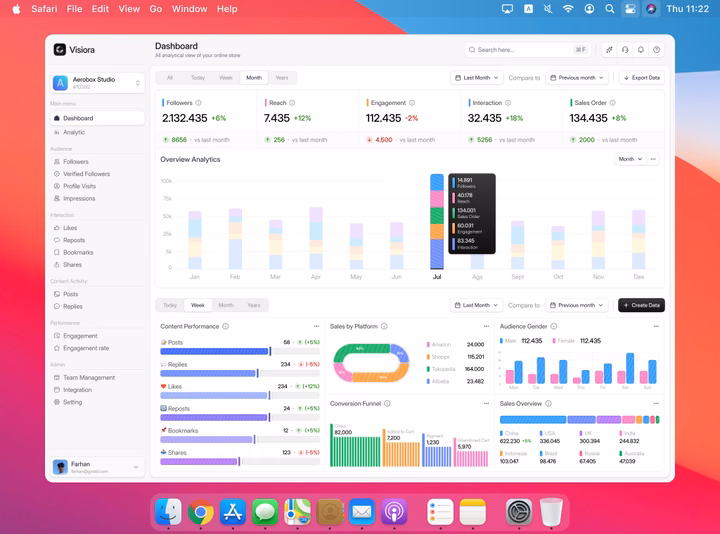The height and width of the screenshot is (534, 720).
Task: Select Today tab in top filter
Action: (x=198, y=78)
